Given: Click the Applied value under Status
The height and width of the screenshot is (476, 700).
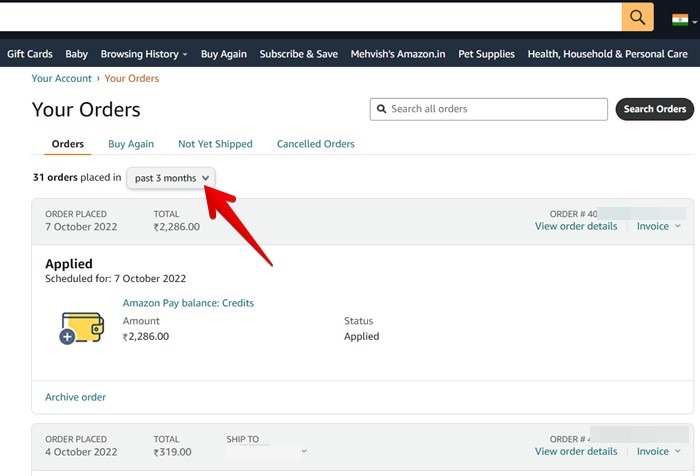Looking at the screenshot, I should pos(362,336).
